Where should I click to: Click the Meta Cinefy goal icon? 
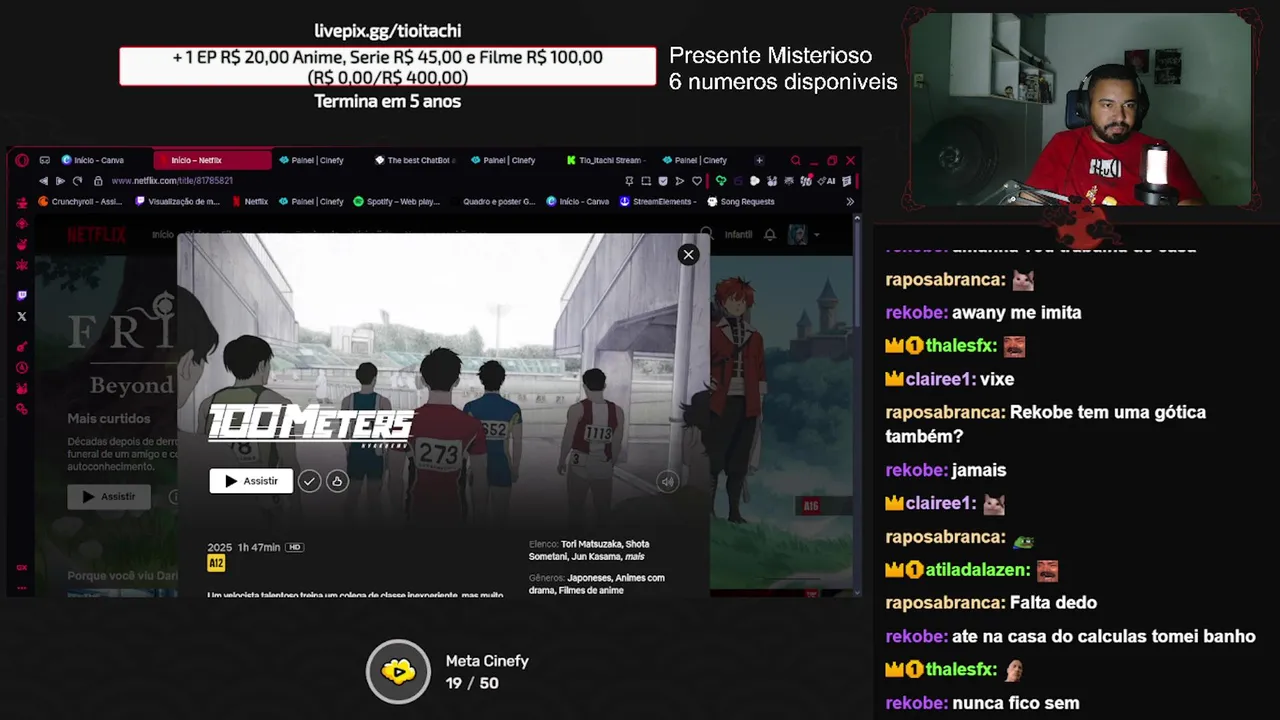click(x=398, y=672)
